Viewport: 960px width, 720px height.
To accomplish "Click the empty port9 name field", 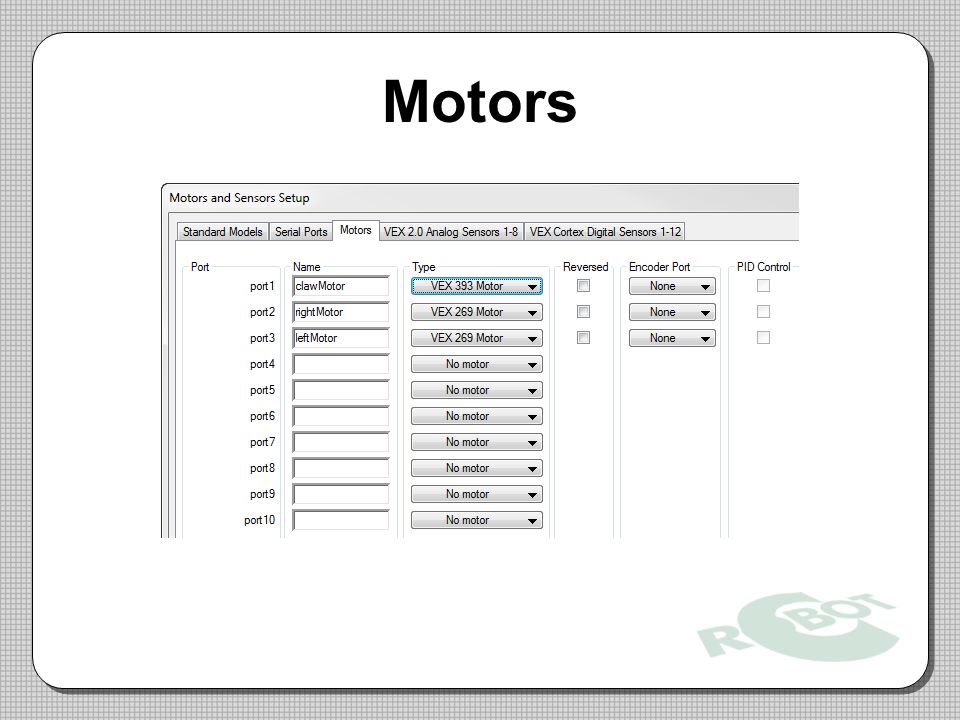I will coord(341,494).
